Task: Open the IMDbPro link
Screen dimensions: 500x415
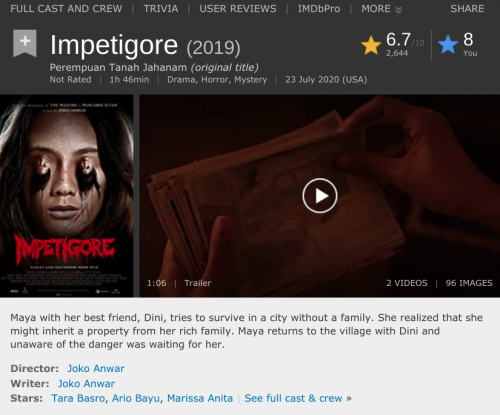Action: (x=319, y=9)
